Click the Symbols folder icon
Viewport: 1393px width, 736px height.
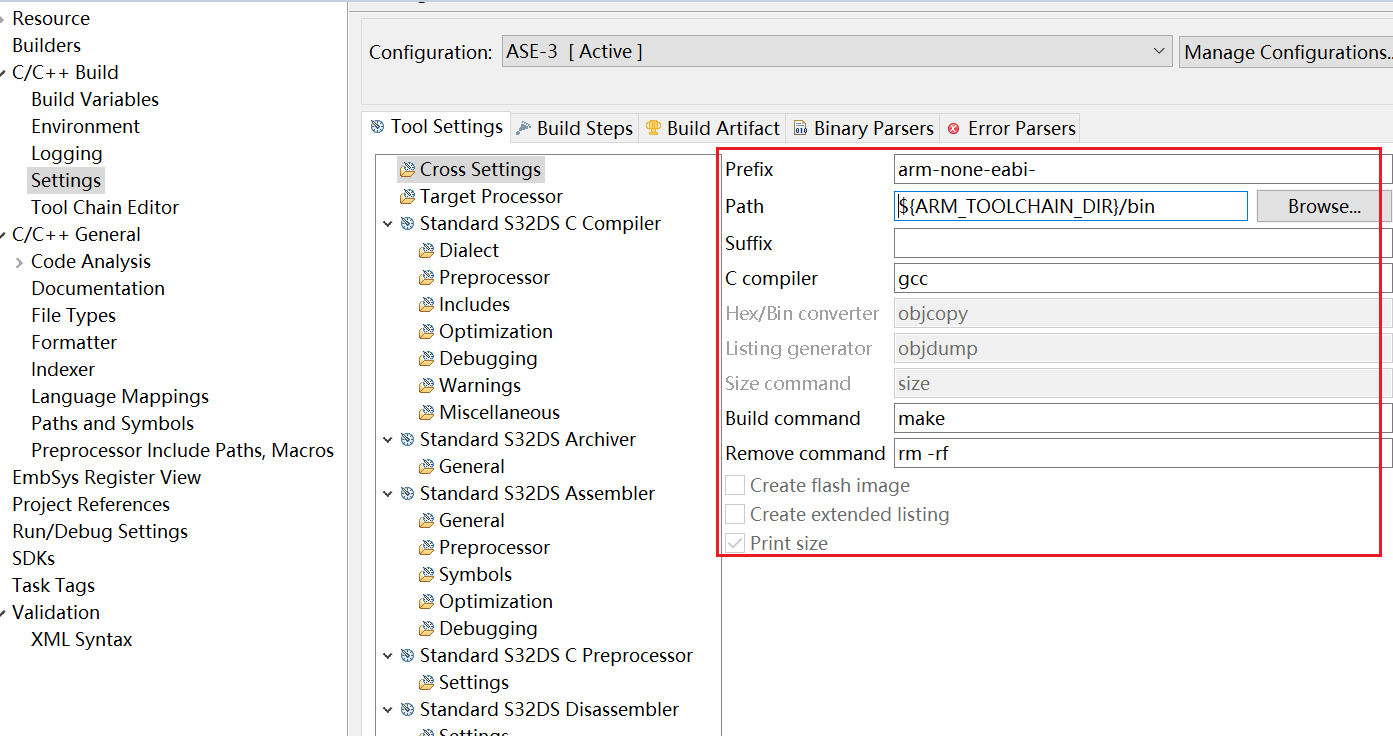(427, 575)
